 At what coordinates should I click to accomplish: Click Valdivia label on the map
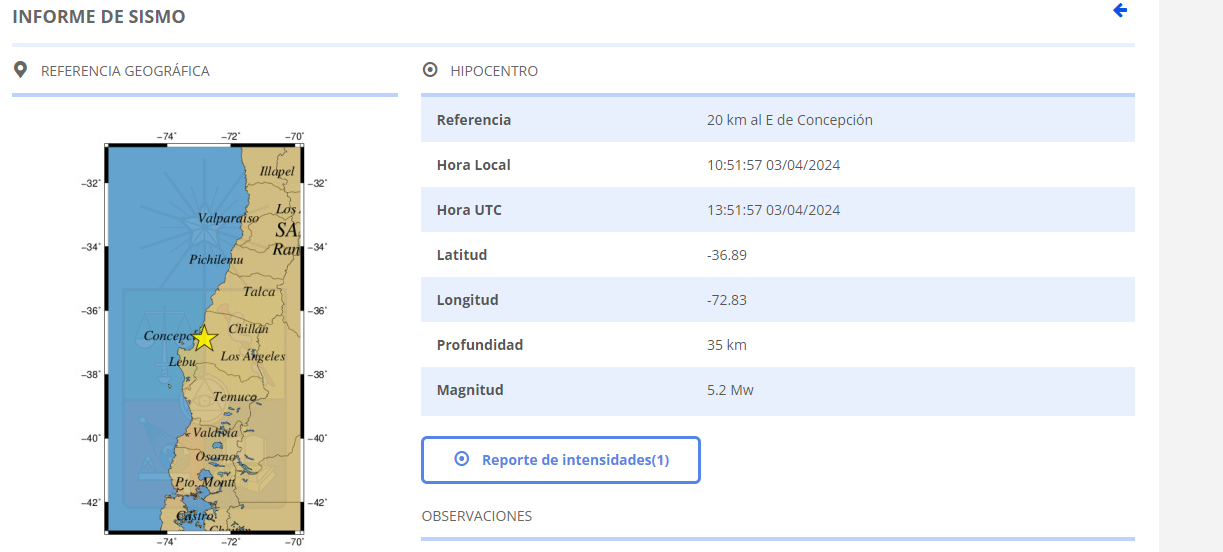[x=216, y=433]
